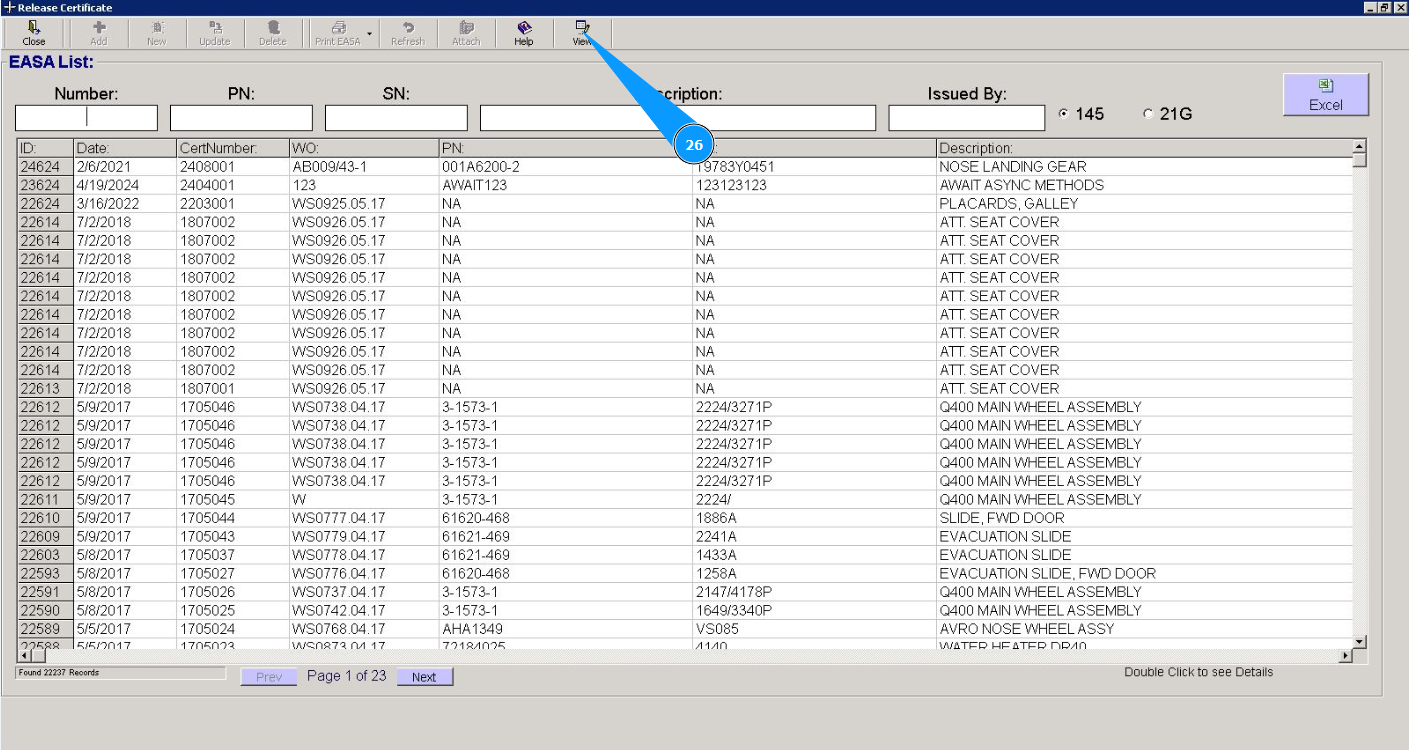Focus the Issued By input
This screenshot has height=750, width=1409.
[968, 118]
